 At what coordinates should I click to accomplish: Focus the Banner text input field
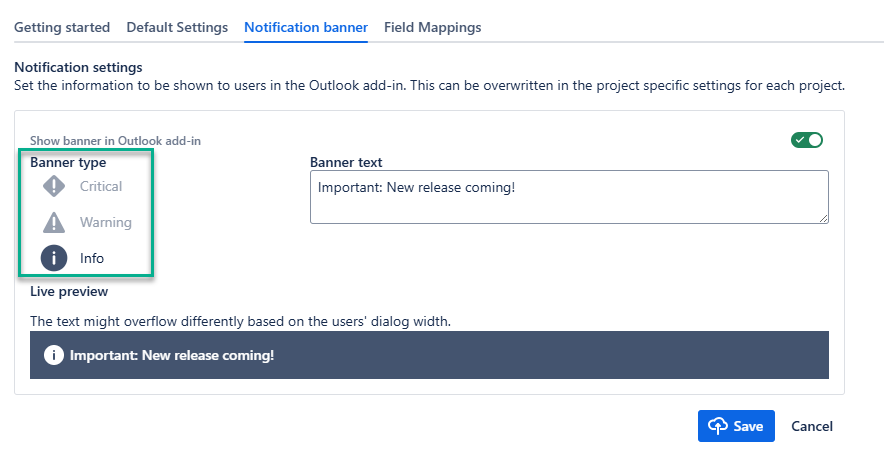pyautogui.click(x=568, y=196)
